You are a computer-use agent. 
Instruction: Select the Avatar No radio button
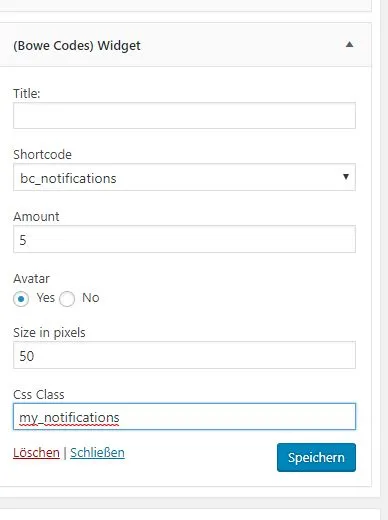67,299
